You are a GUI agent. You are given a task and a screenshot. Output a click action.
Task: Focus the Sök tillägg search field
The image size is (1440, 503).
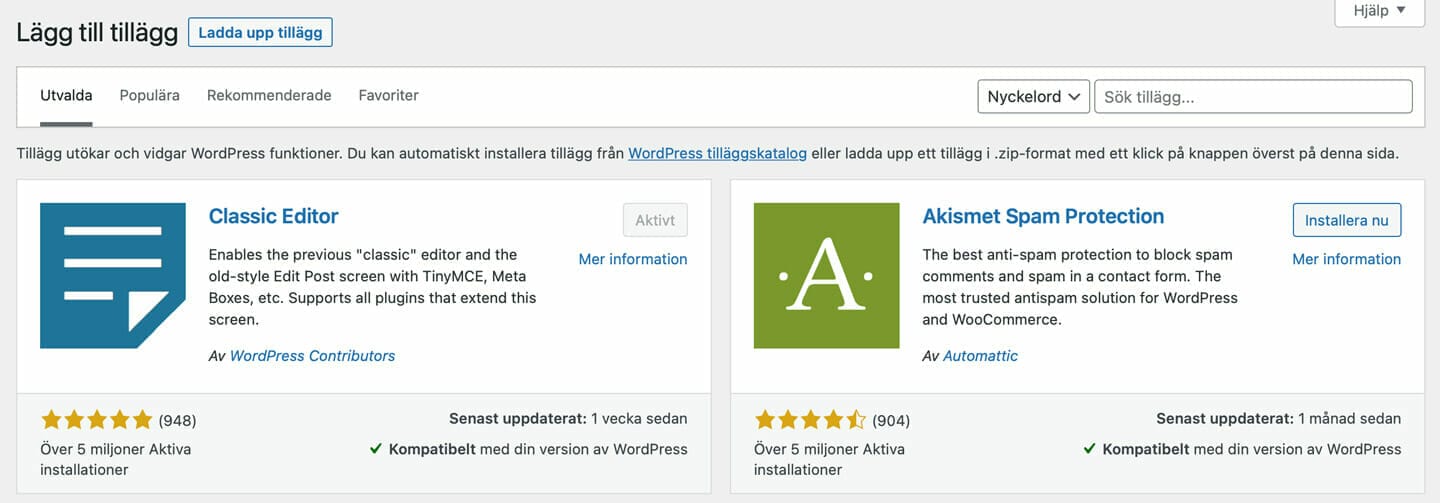pyautogui.click(x=1253, y=97)
